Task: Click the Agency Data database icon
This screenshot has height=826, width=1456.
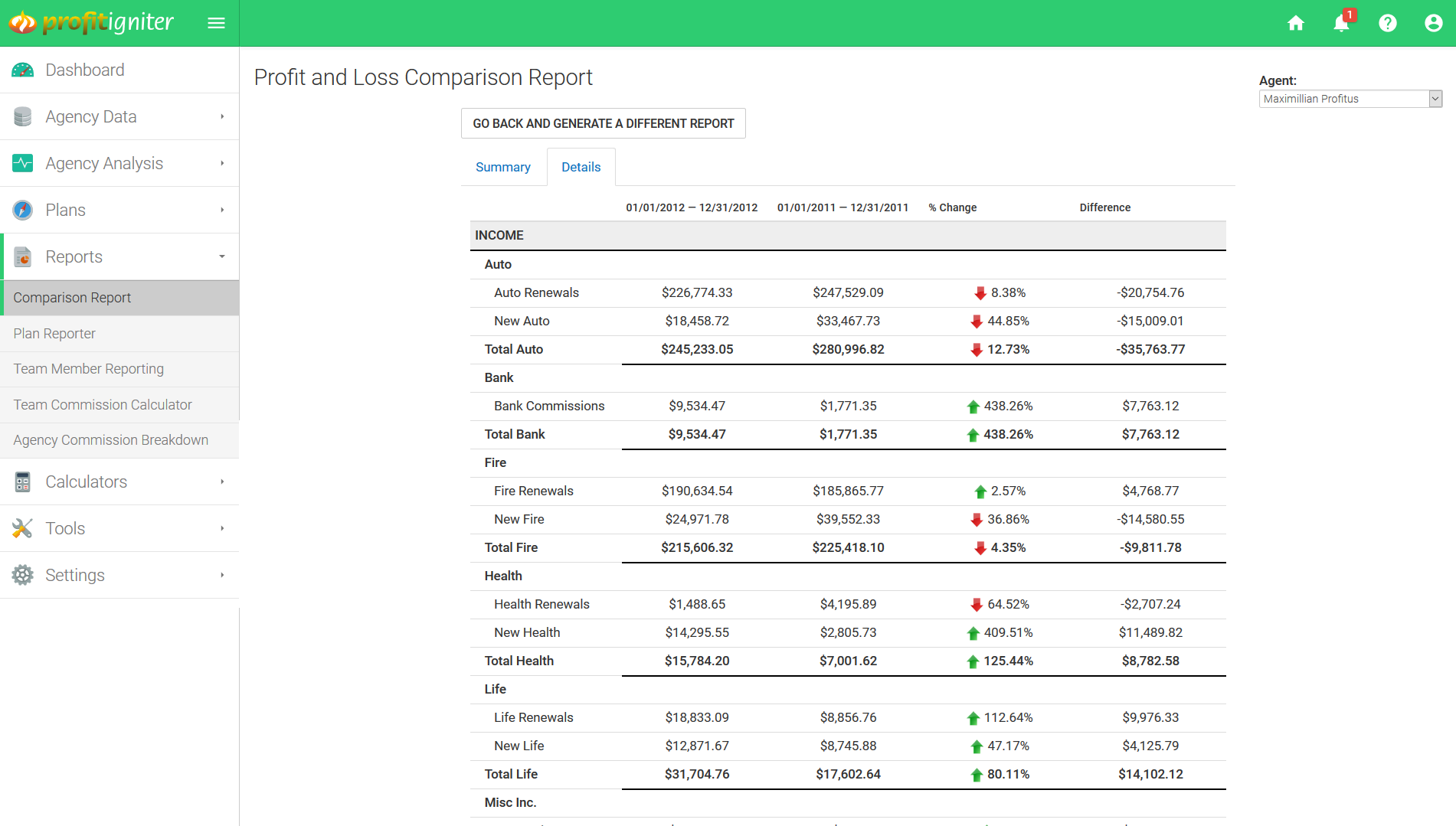Action: [x=23, y=117]
